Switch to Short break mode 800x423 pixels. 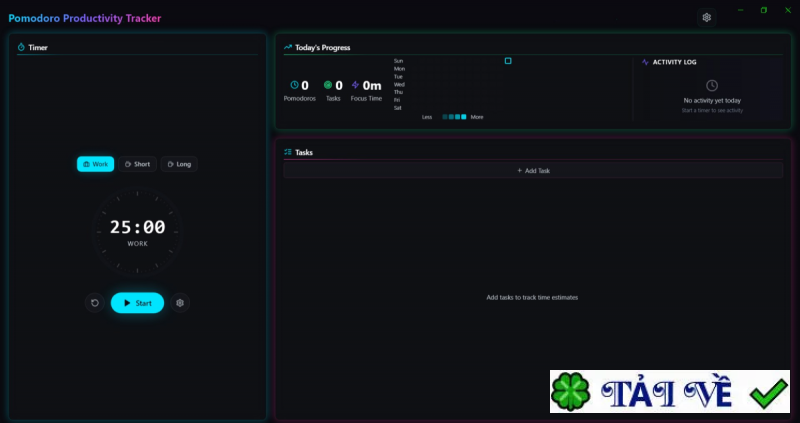(137, 164)
